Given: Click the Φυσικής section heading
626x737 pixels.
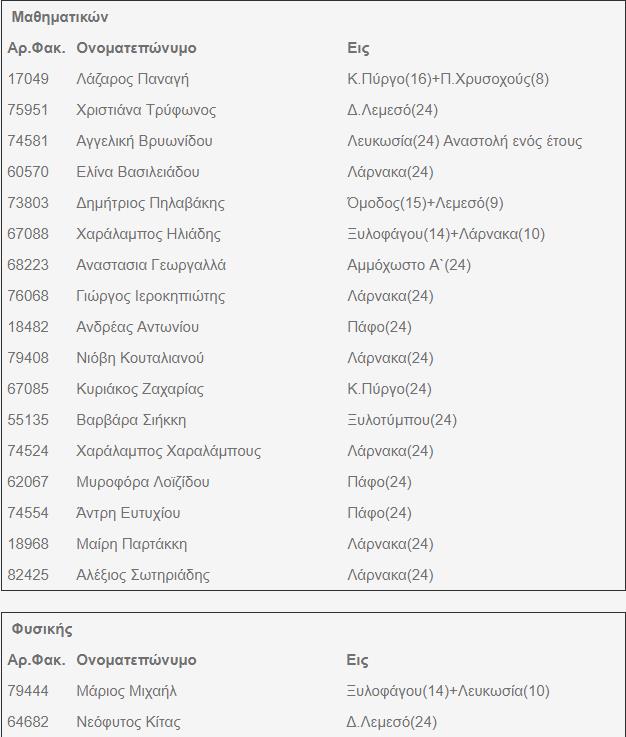Looking at the screenshot, I should click(42, 629).
